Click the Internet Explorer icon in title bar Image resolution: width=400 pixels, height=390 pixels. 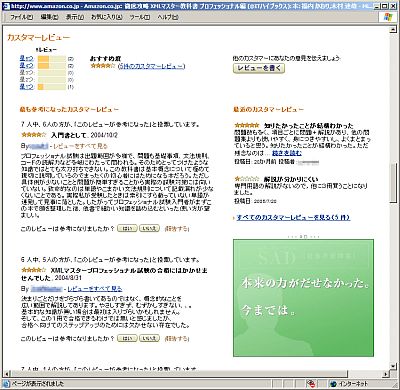6,6
